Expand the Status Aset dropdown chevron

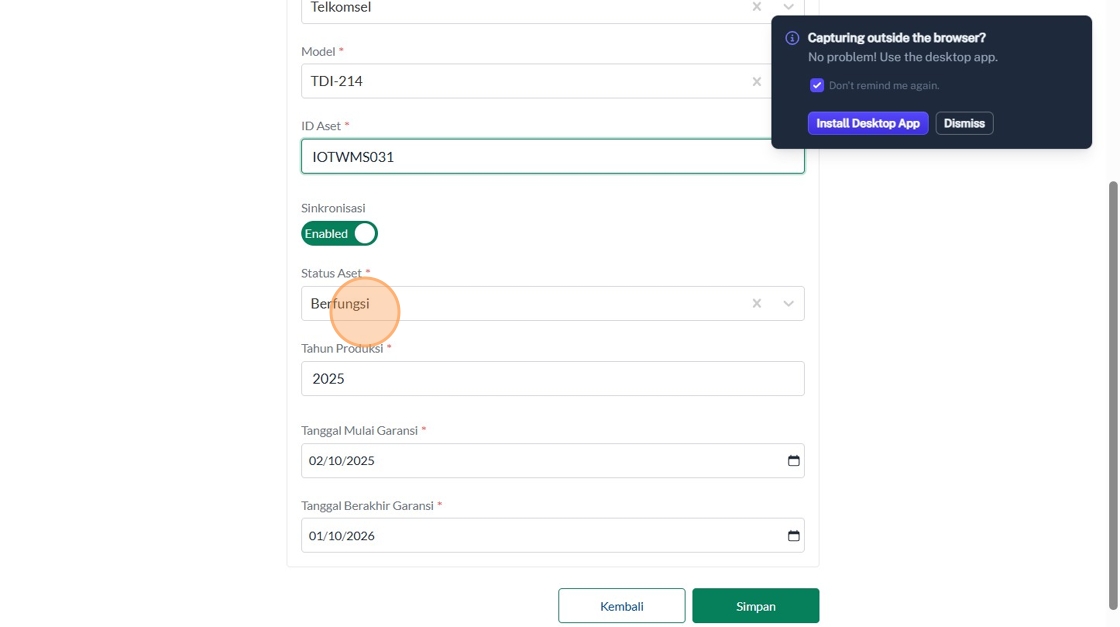(x=788, y=304)
